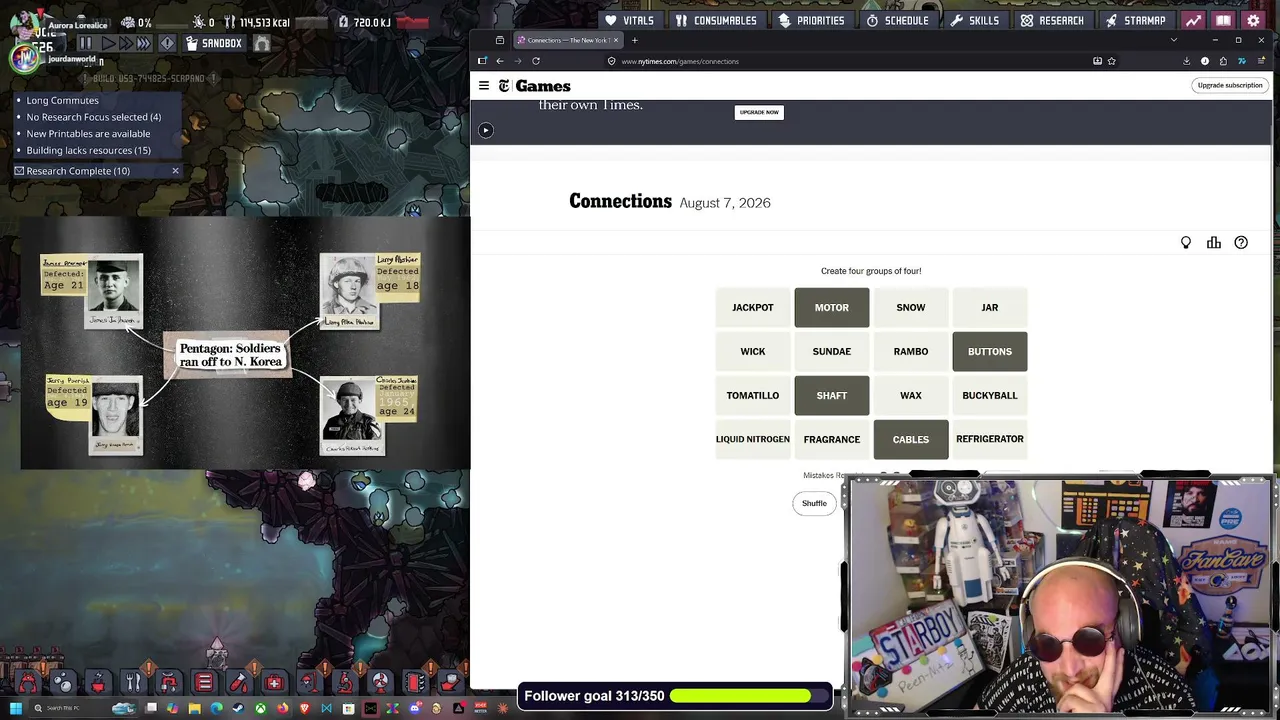
Task: Open the game settings gear icon
Action: point(1253,20)
